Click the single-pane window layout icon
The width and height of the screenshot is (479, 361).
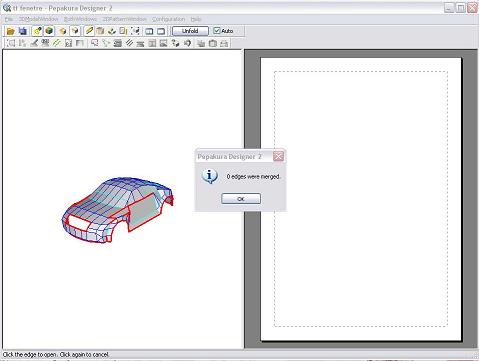(x=161, y=31)
